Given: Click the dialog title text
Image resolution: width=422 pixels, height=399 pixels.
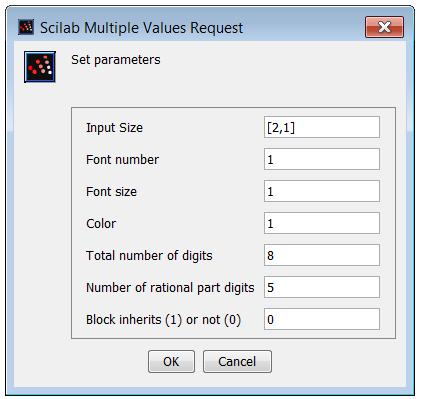Looking at the screenshot, I should pos(142,28).
